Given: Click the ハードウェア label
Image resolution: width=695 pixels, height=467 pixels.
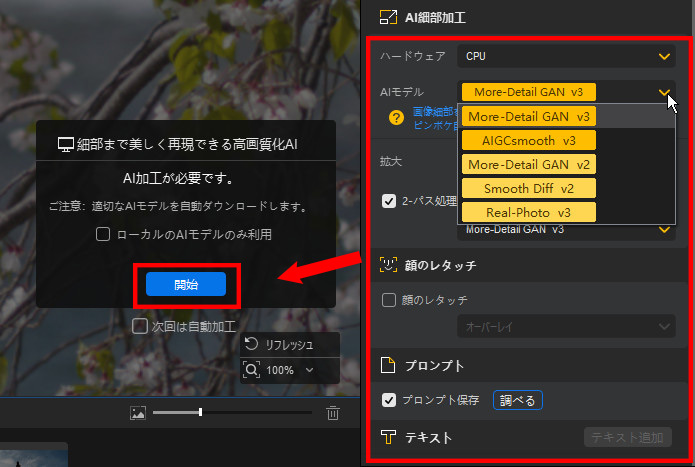Looking at the screenshot, I should (412, 56).
